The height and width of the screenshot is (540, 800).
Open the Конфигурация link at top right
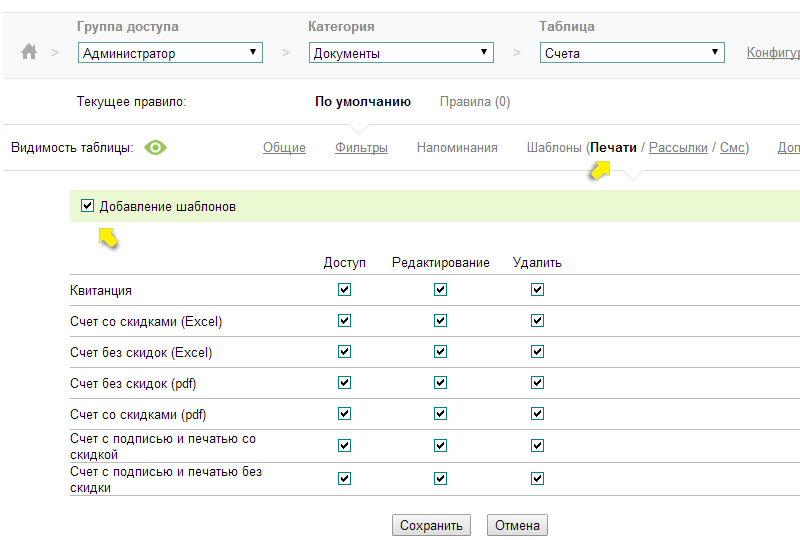tap(773, 53)
